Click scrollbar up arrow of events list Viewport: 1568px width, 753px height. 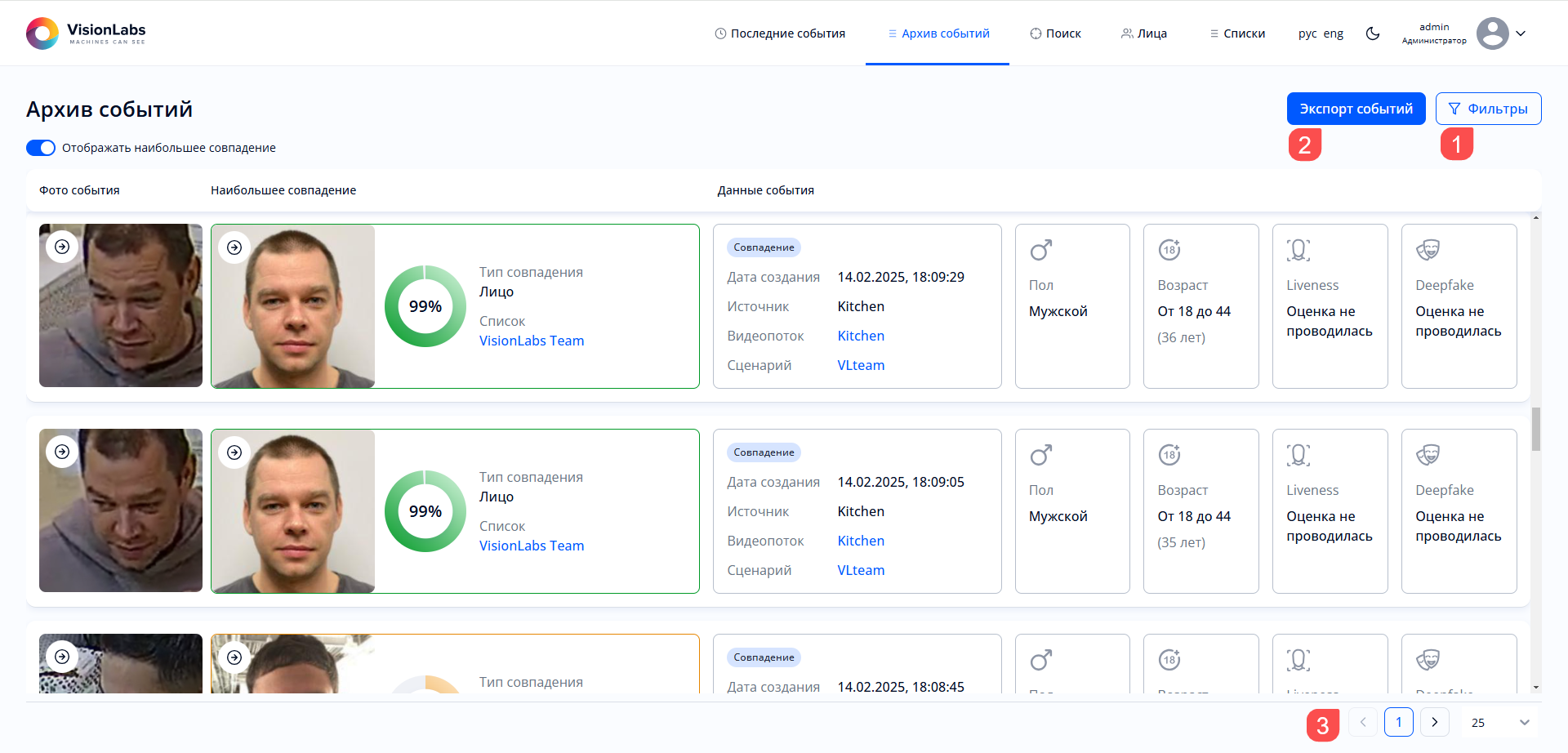click(1536, 218)
